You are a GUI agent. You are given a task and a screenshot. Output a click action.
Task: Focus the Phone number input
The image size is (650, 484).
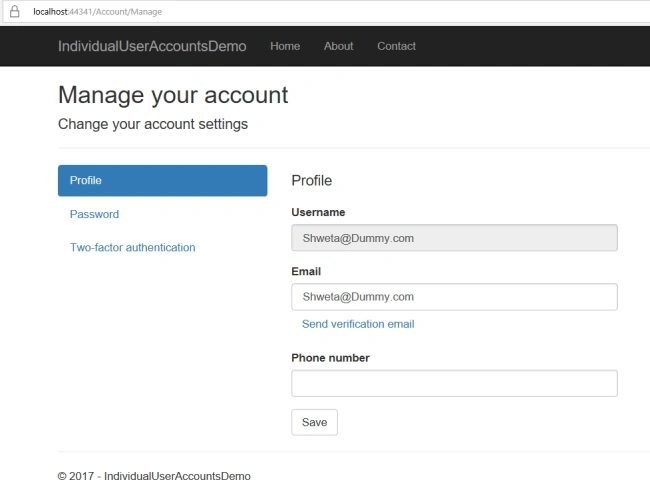[454, 383]
